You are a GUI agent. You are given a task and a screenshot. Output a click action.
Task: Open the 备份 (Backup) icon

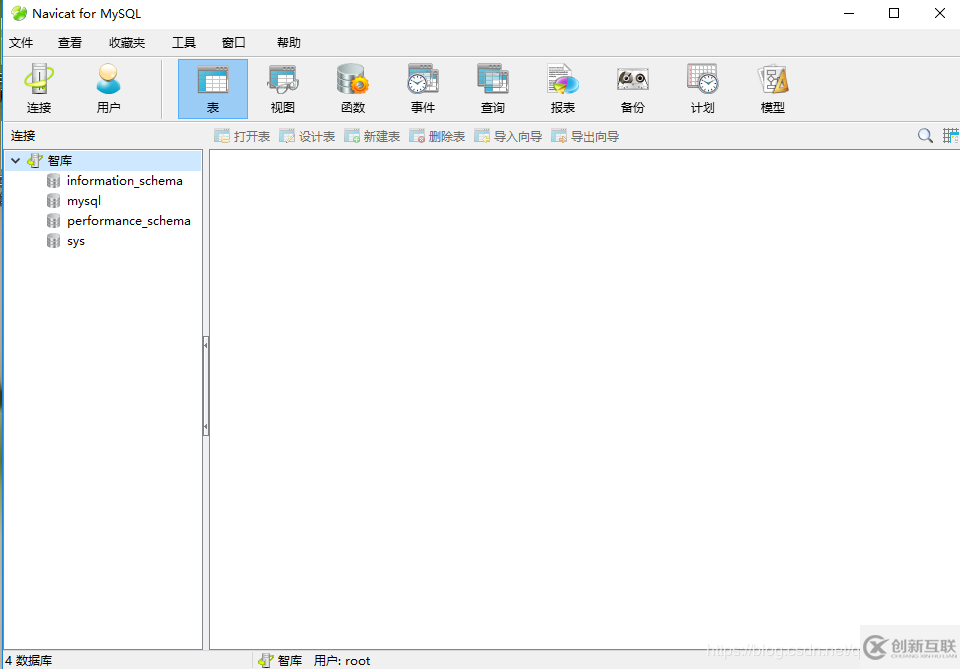pyautogui.click(x=632, y=88)
